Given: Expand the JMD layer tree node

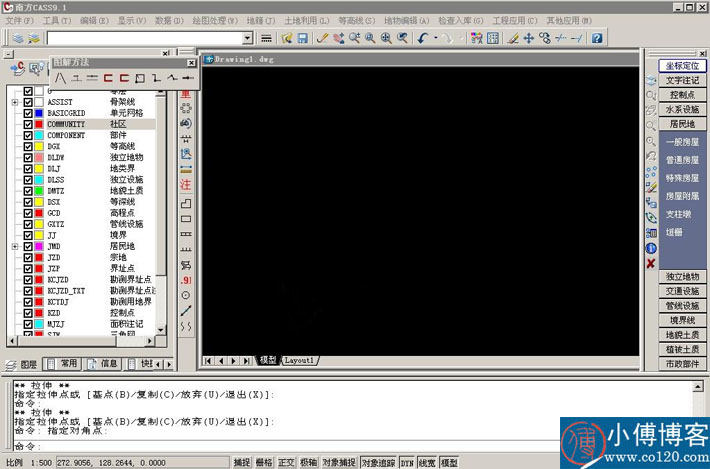Looking at the screenshot, I should (15, 246).
